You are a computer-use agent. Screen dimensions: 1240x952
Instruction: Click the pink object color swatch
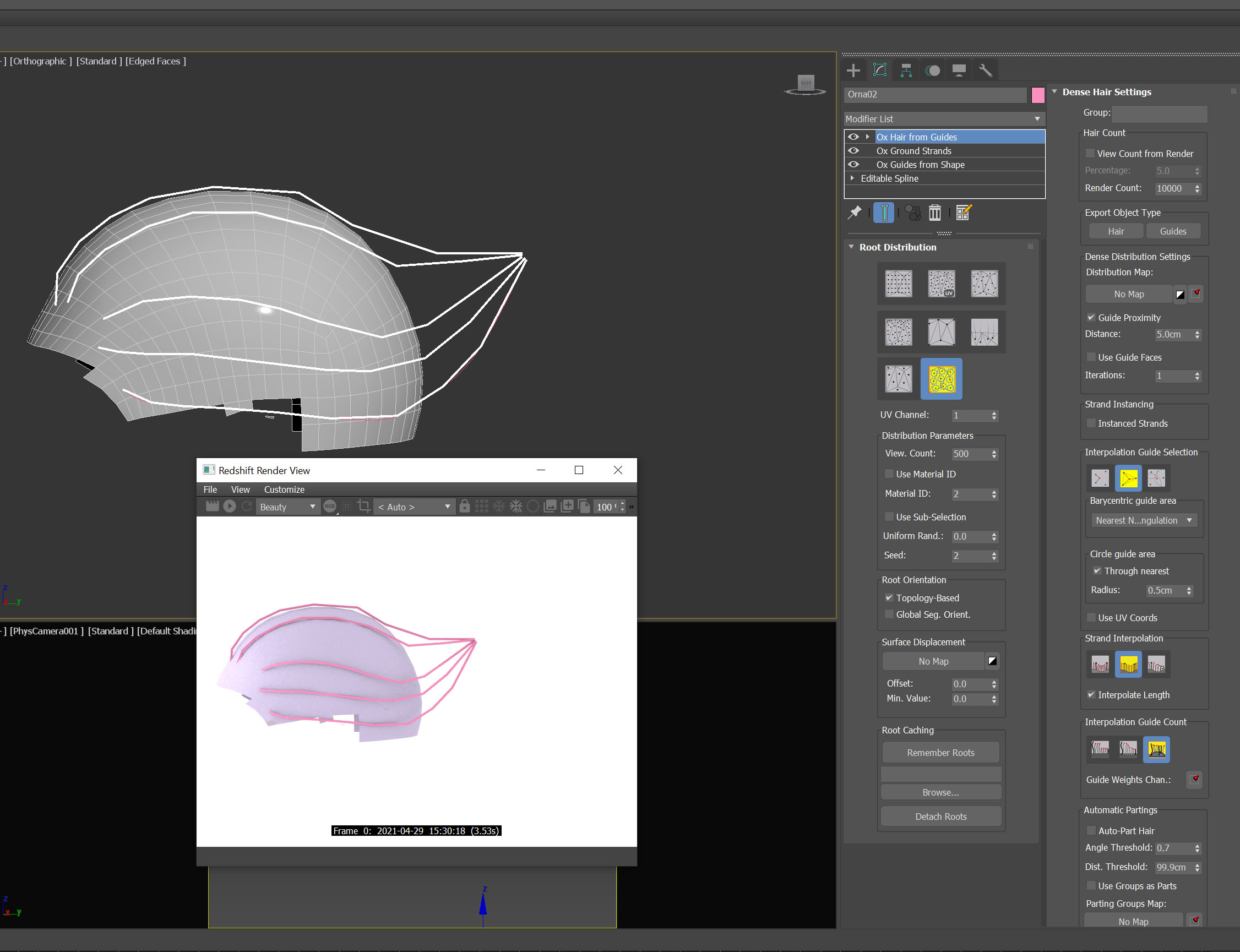point(1038,95)
